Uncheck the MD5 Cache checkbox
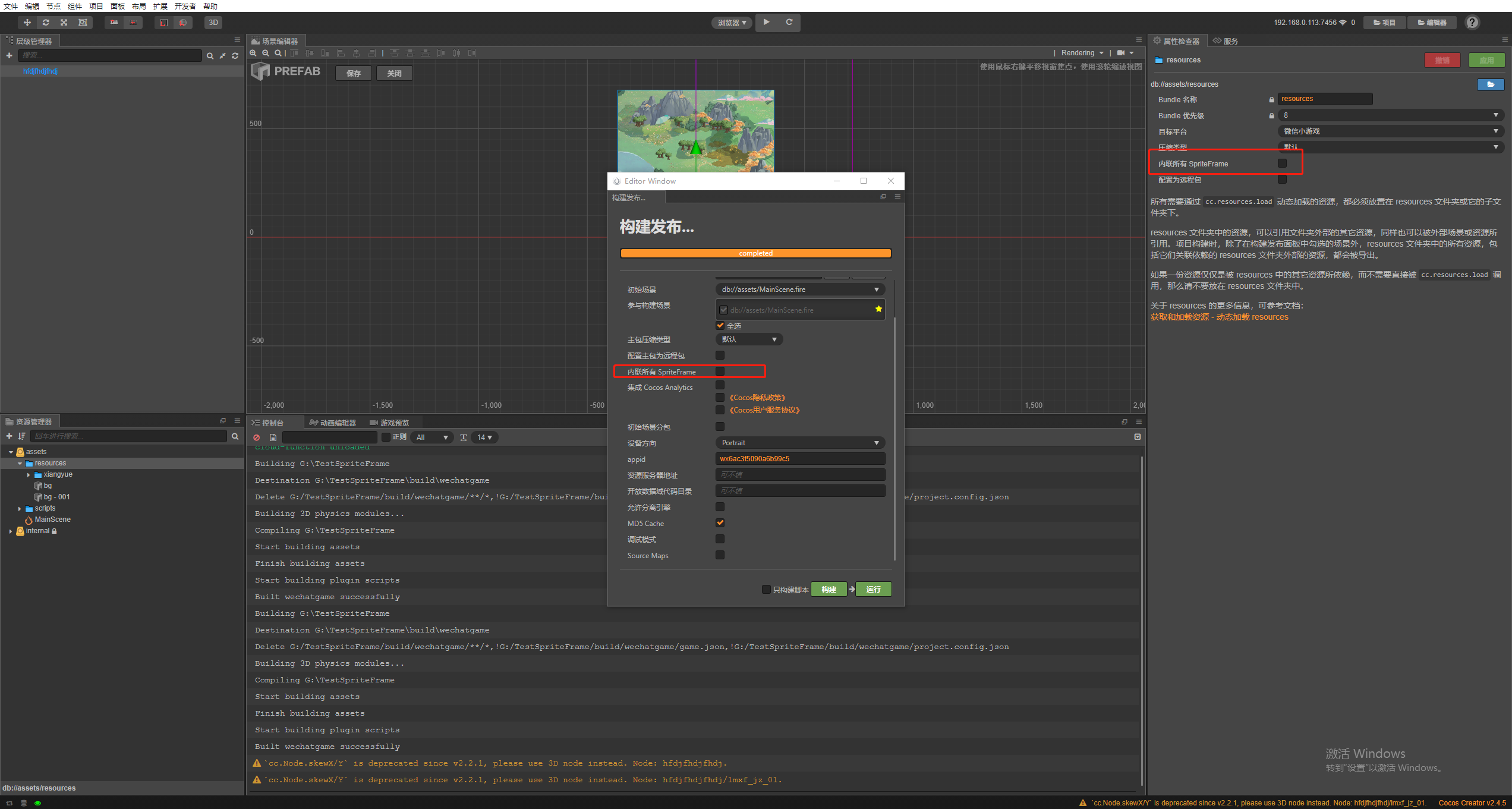Viewport: 1512px width, 809px height. tap(720, 523)
